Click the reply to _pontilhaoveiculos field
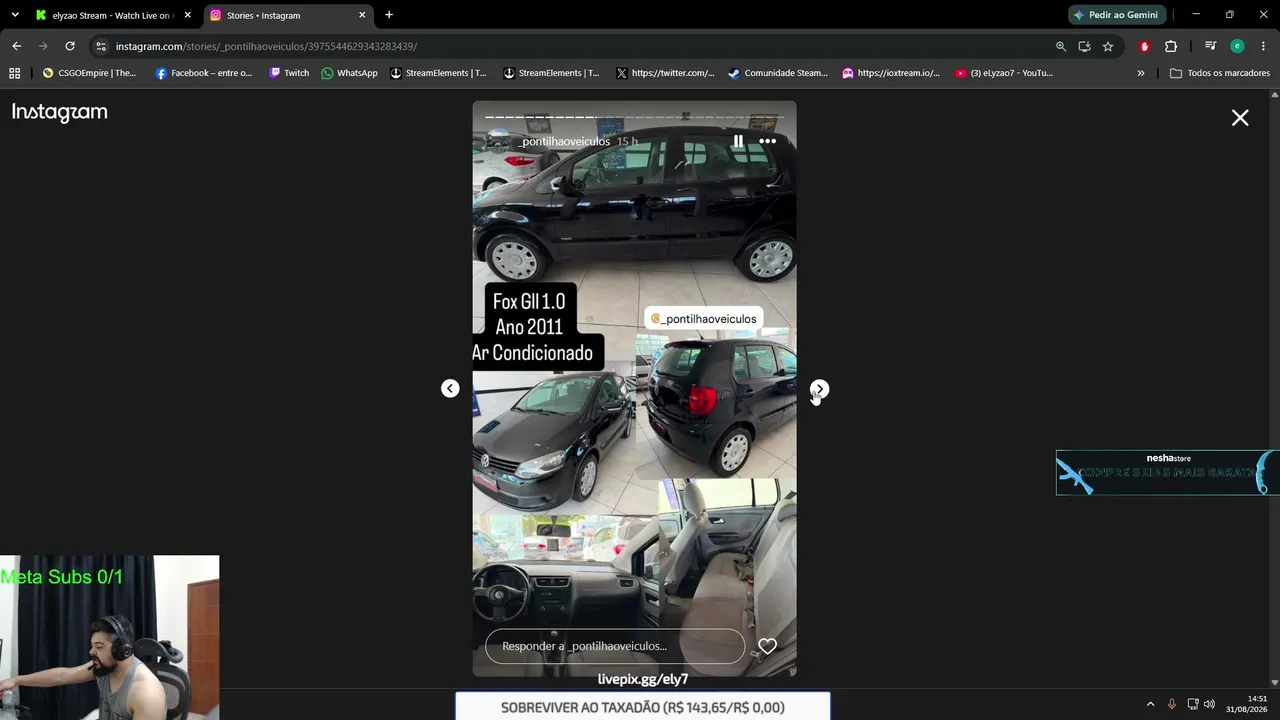 point(615,646)
